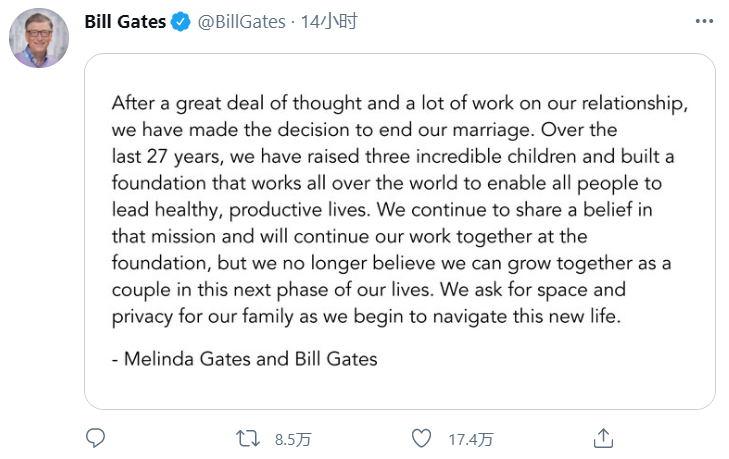Open the @BillGates handle link
Image resolution: width=729 pixels, height=459 pixels.
pyautogui.click(x=241, y=22)
